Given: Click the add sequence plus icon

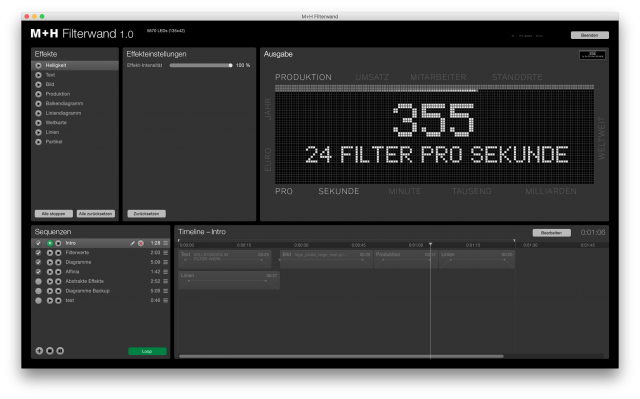Looking at the screenshot, I should [x=39, y=351].
